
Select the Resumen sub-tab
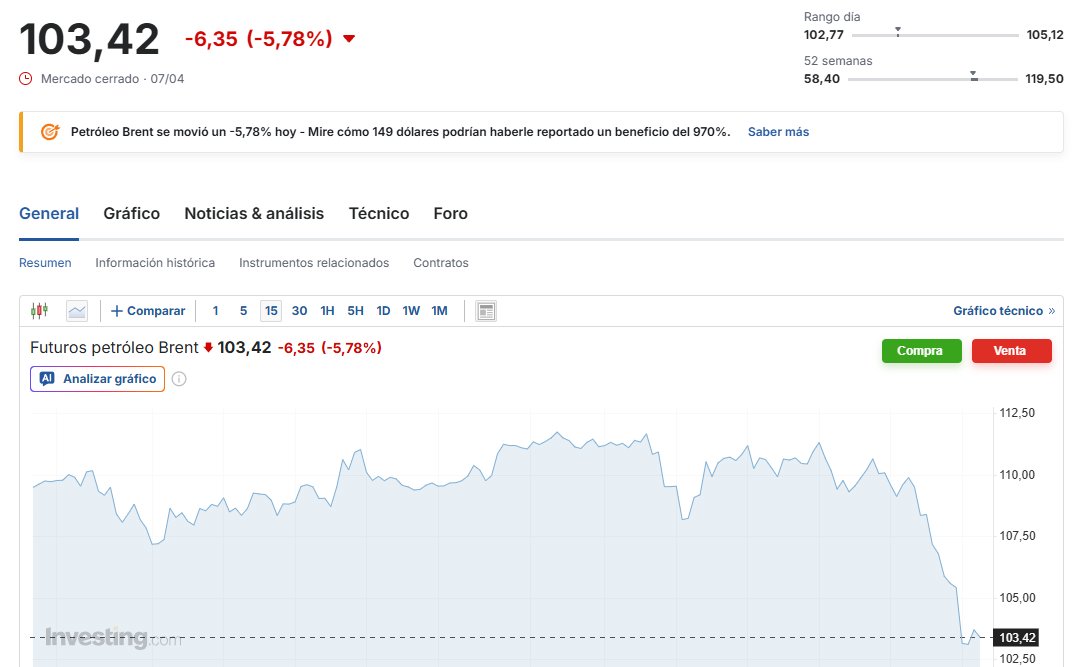click(45, 263)
